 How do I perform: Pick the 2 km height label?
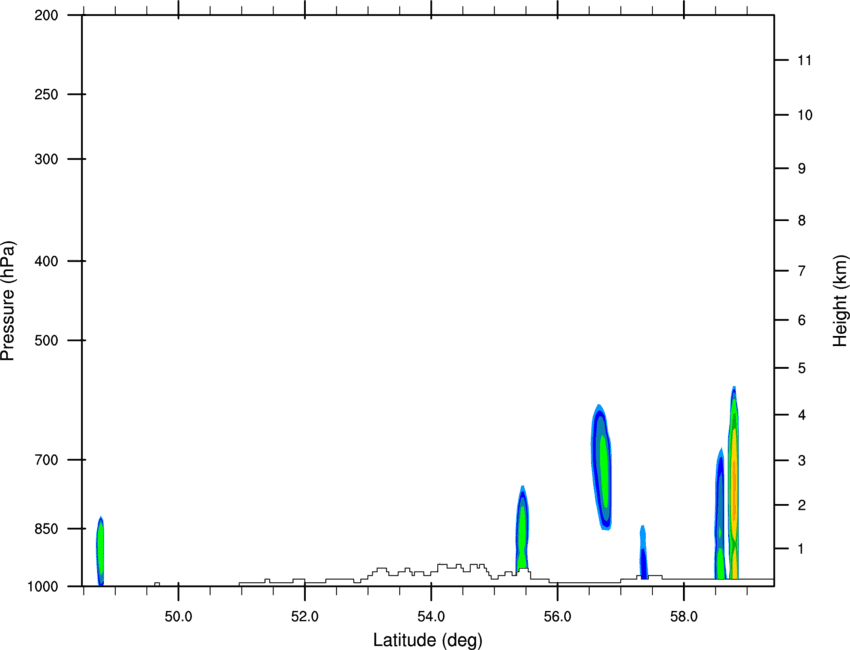click(802, 505)
